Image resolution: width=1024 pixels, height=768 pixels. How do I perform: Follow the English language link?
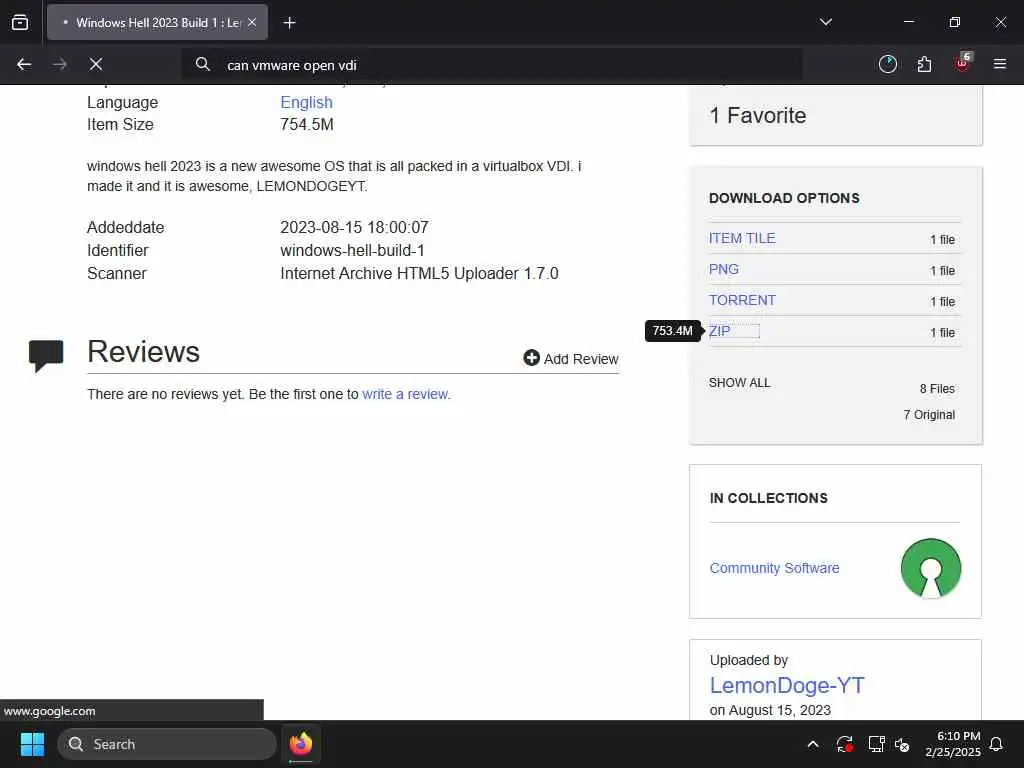(x=306, y=103)
